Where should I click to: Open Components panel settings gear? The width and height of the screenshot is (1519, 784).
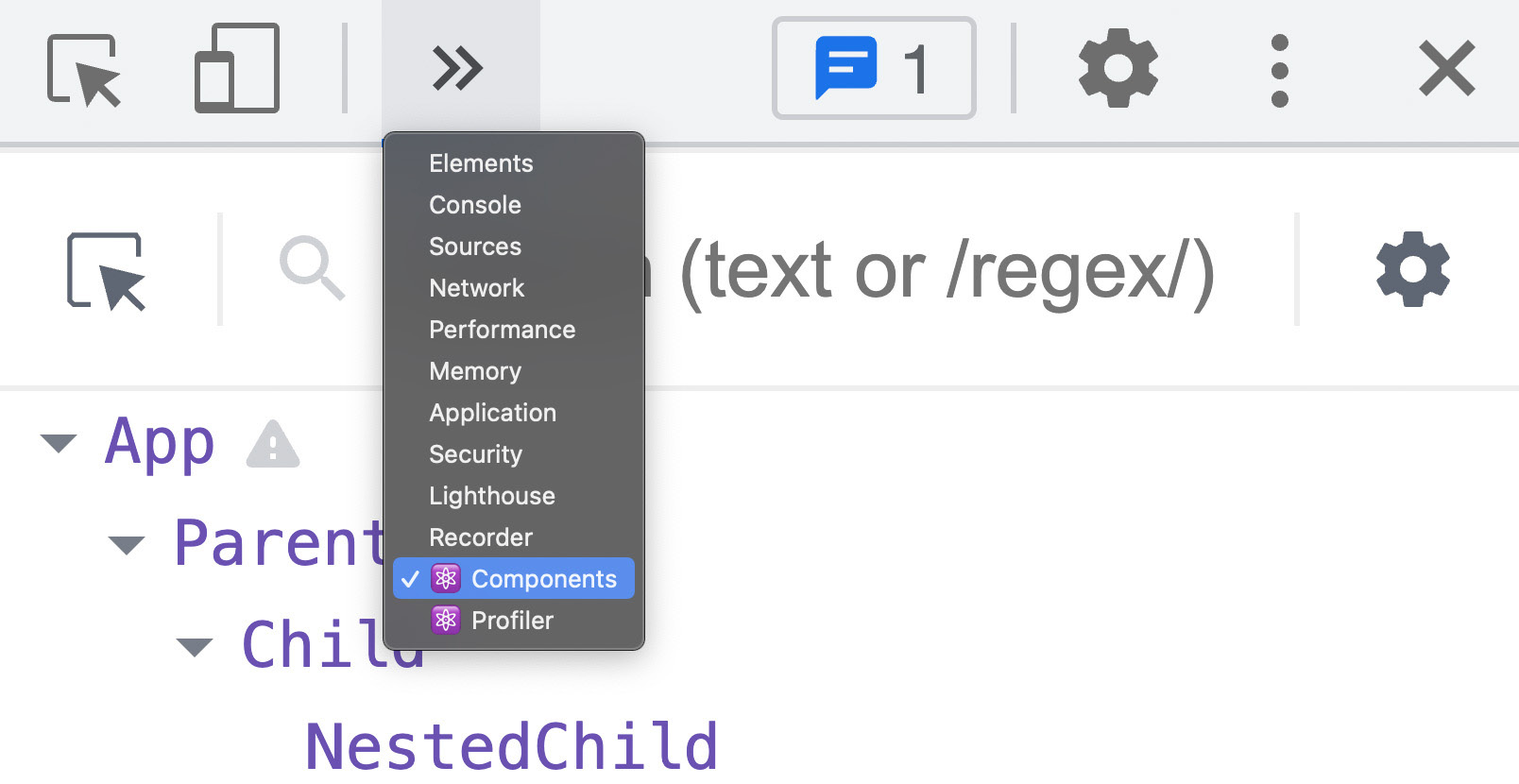[1412, 271]
